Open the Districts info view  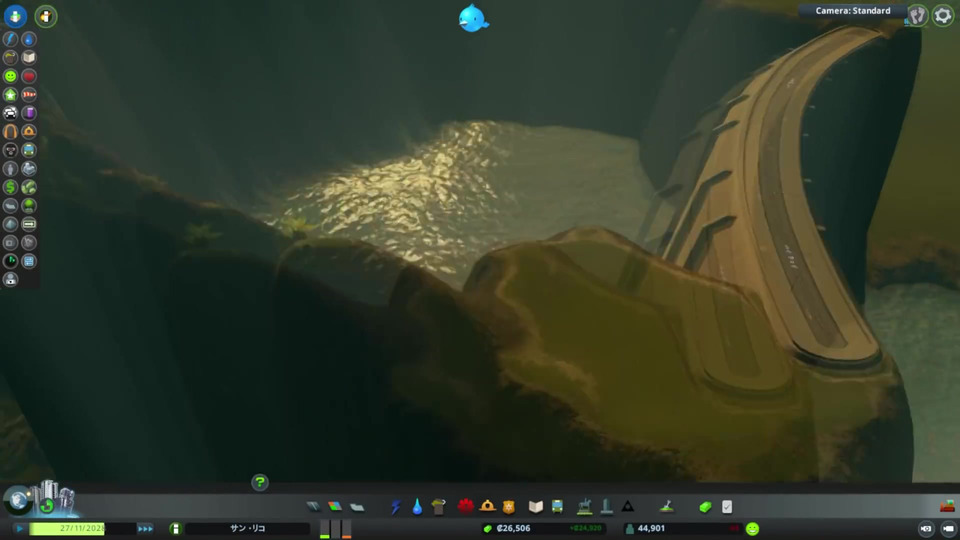10,206
